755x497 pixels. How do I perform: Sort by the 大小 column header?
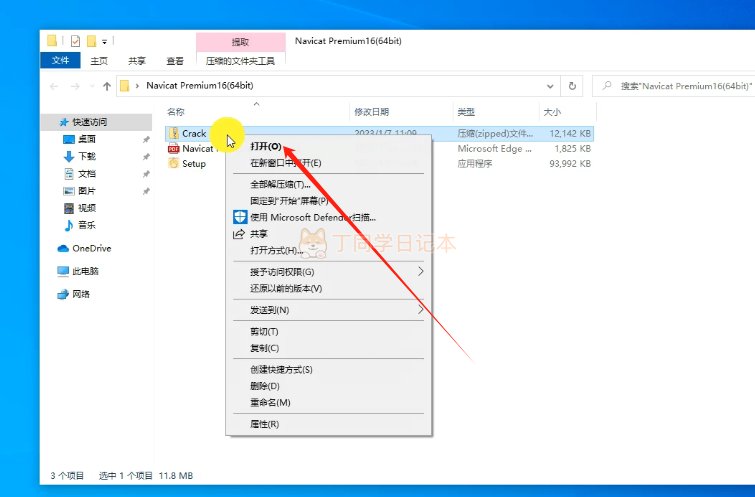coord(552,112)
